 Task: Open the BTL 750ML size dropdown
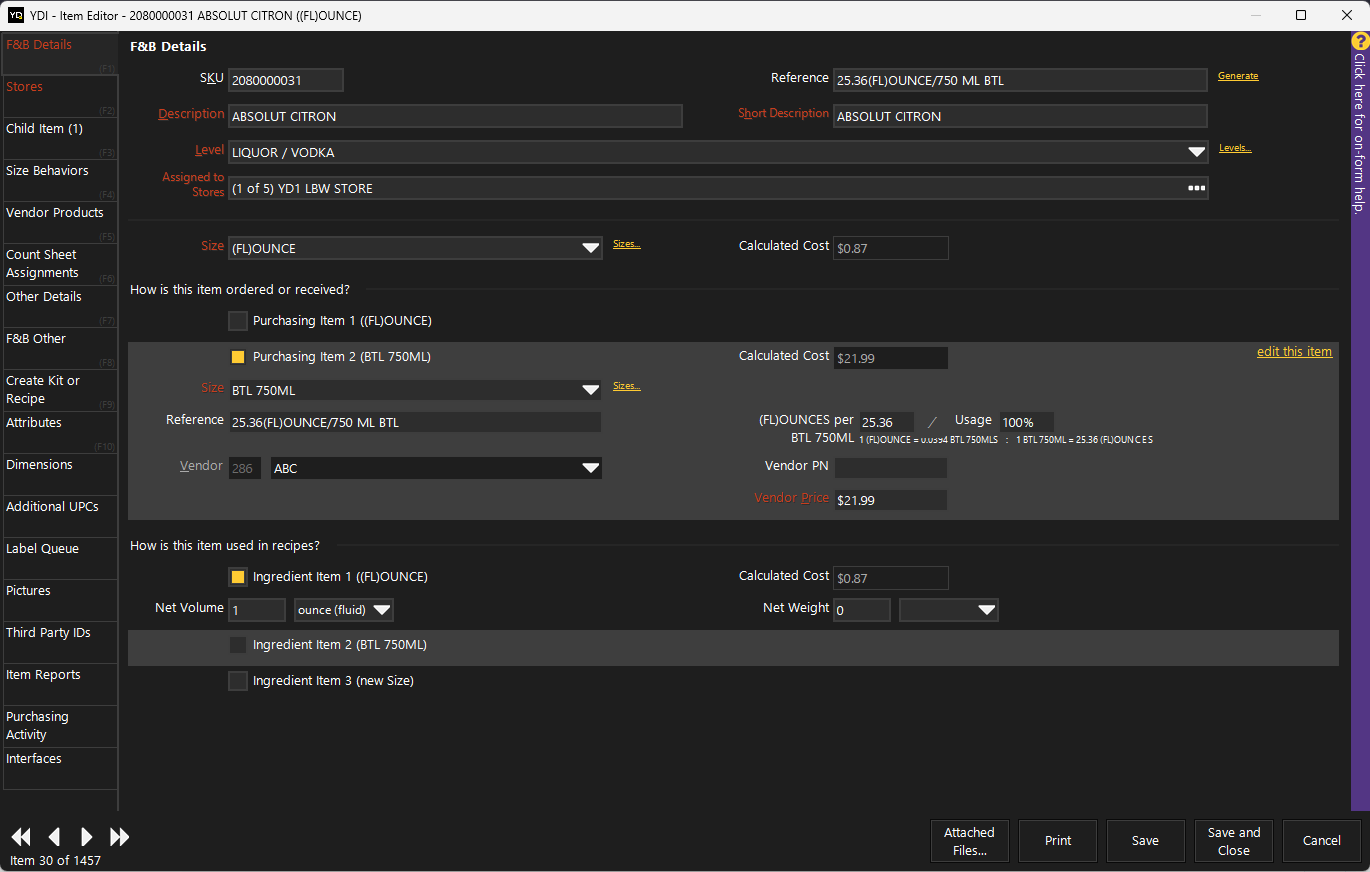[591, 390]
